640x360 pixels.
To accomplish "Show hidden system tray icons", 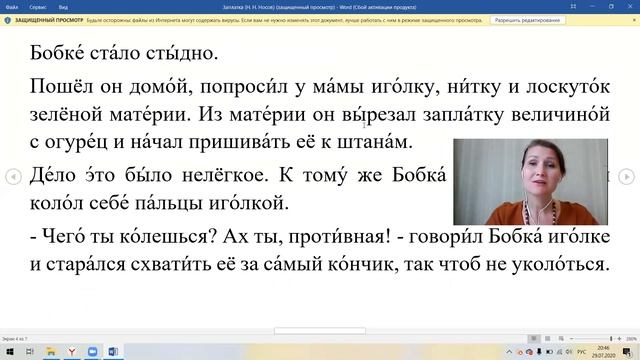I will [509, 351].
